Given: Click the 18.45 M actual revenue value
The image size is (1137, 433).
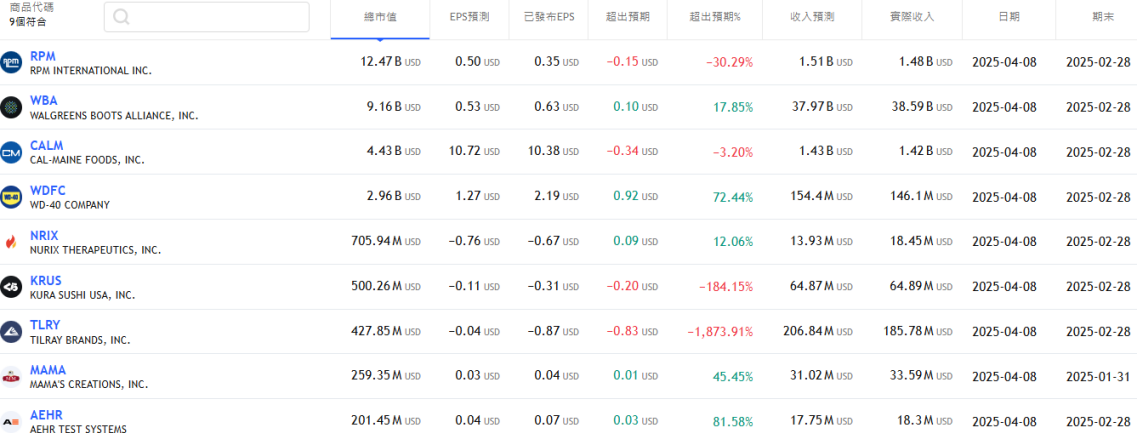Looking at the screenshot, I should [922, 242].
